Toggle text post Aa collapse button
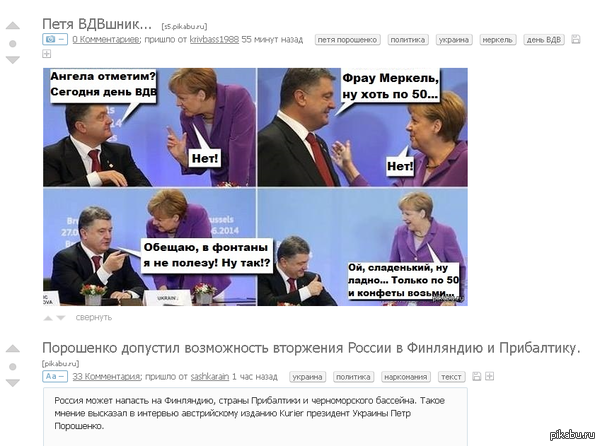Screen dimensions: 600x446 point(55,376)
